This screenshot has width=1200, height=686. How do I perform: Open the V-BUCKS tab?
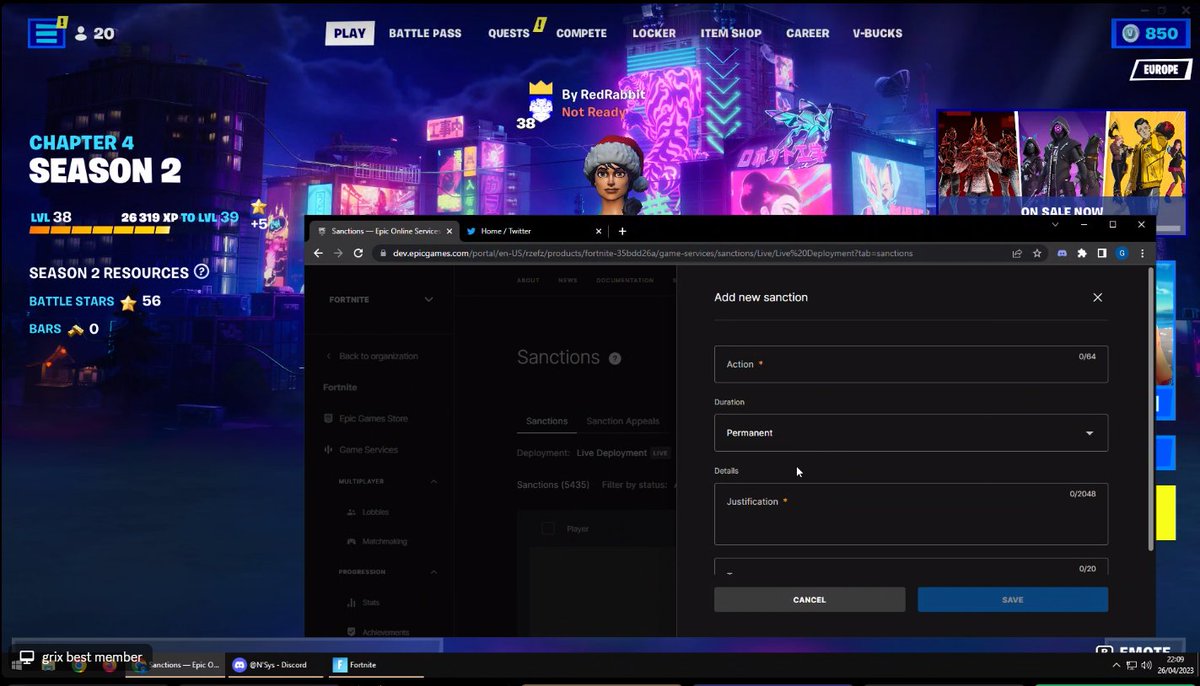pos(877,33)
